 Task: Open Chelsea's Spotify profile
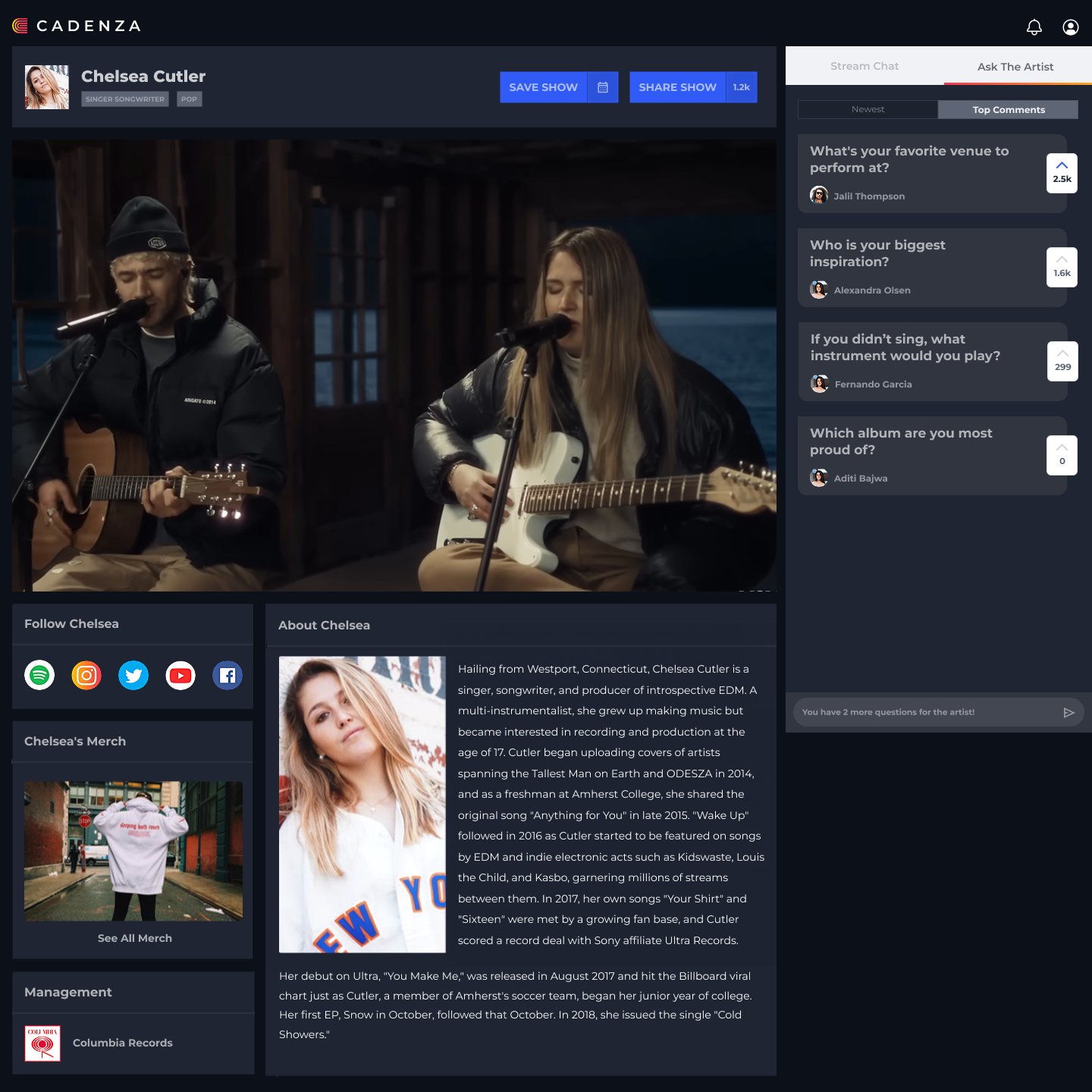pyautogui.click(x=39, y=675)
